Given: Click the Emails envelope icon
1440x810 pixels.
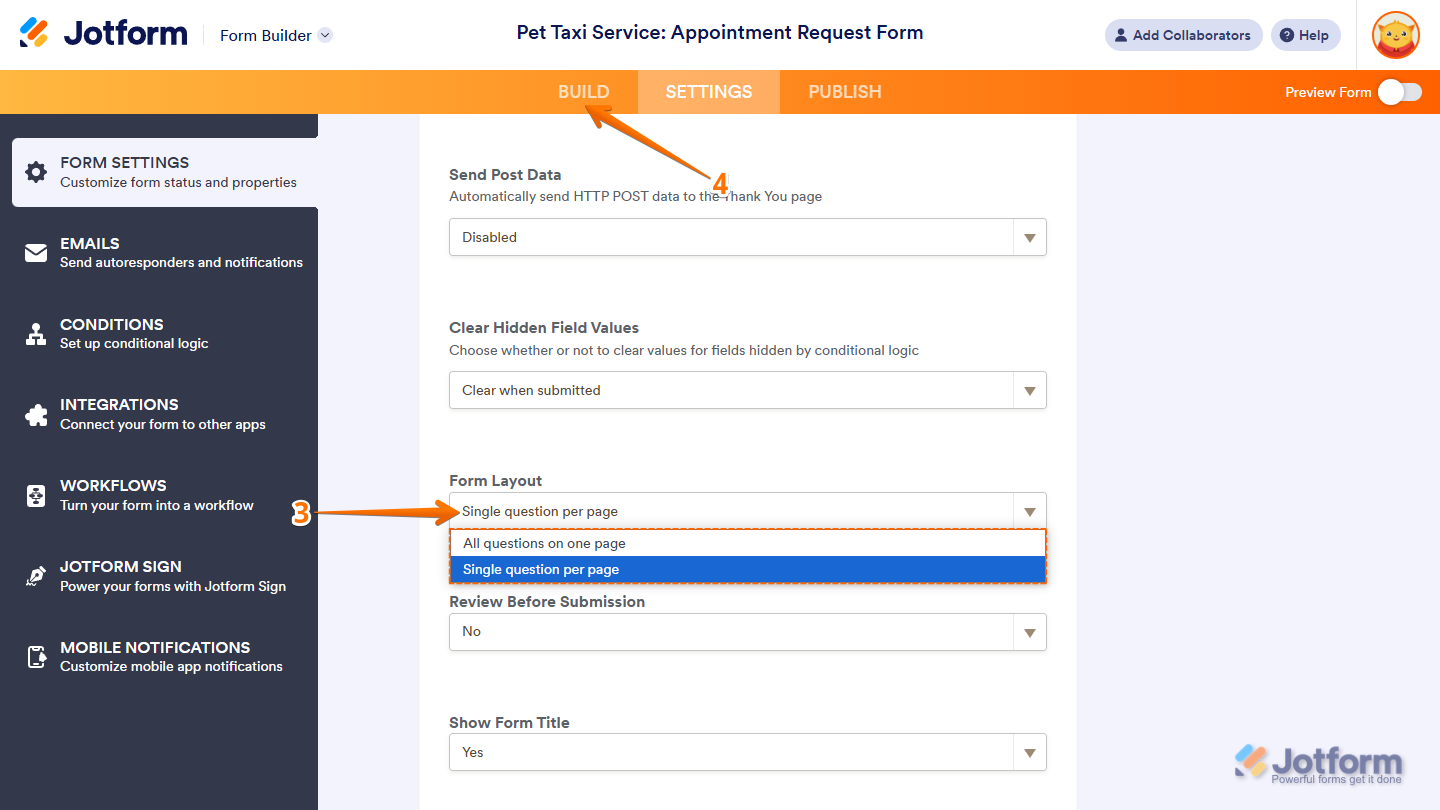Looking at the screenshot, I should (x=36, y=253).
